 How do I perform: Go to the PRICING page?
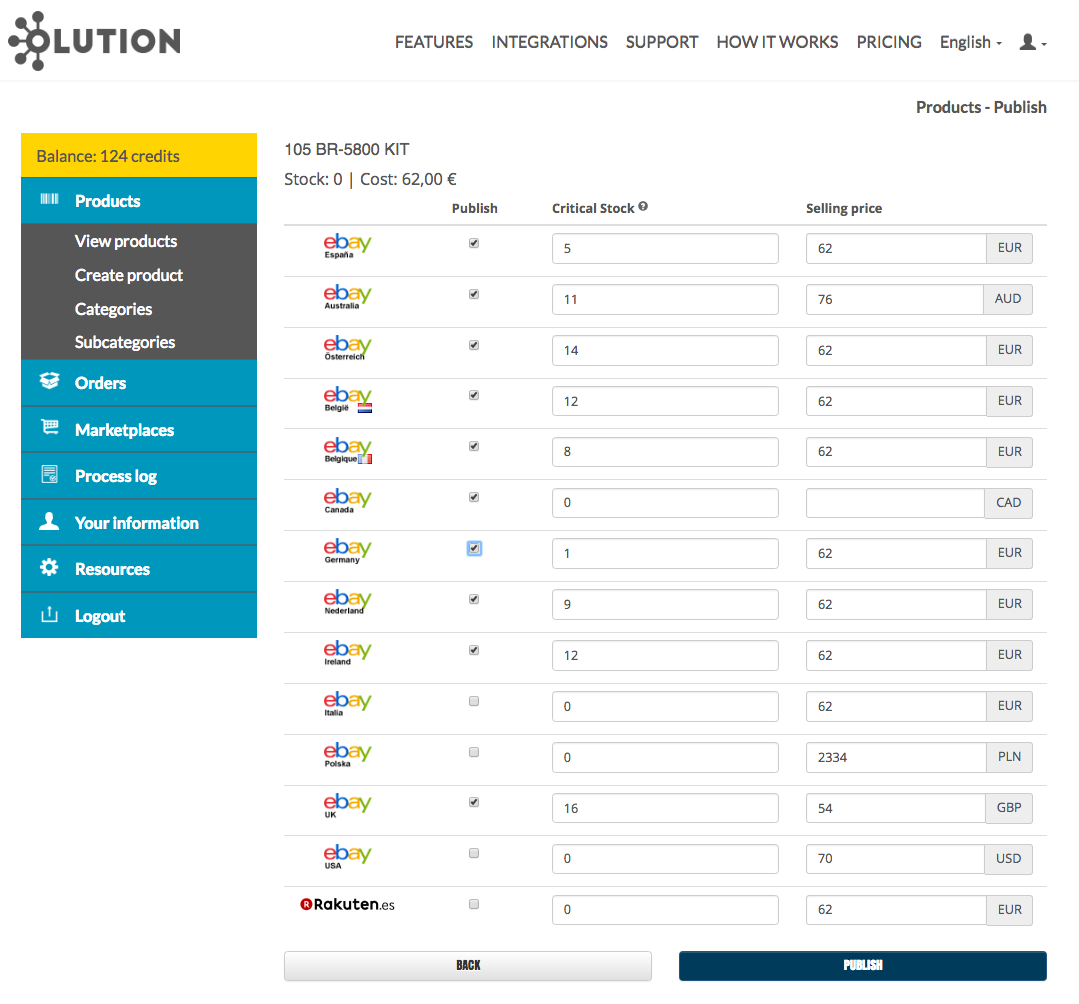[x=888, y=42]
